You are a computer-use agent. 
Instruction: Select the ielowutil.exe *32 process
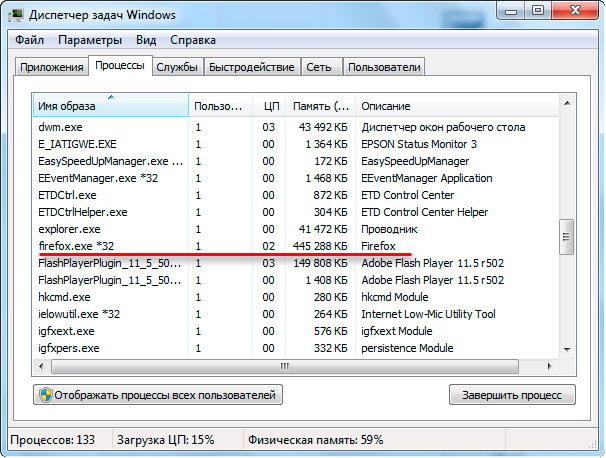(x=296, y=314)
